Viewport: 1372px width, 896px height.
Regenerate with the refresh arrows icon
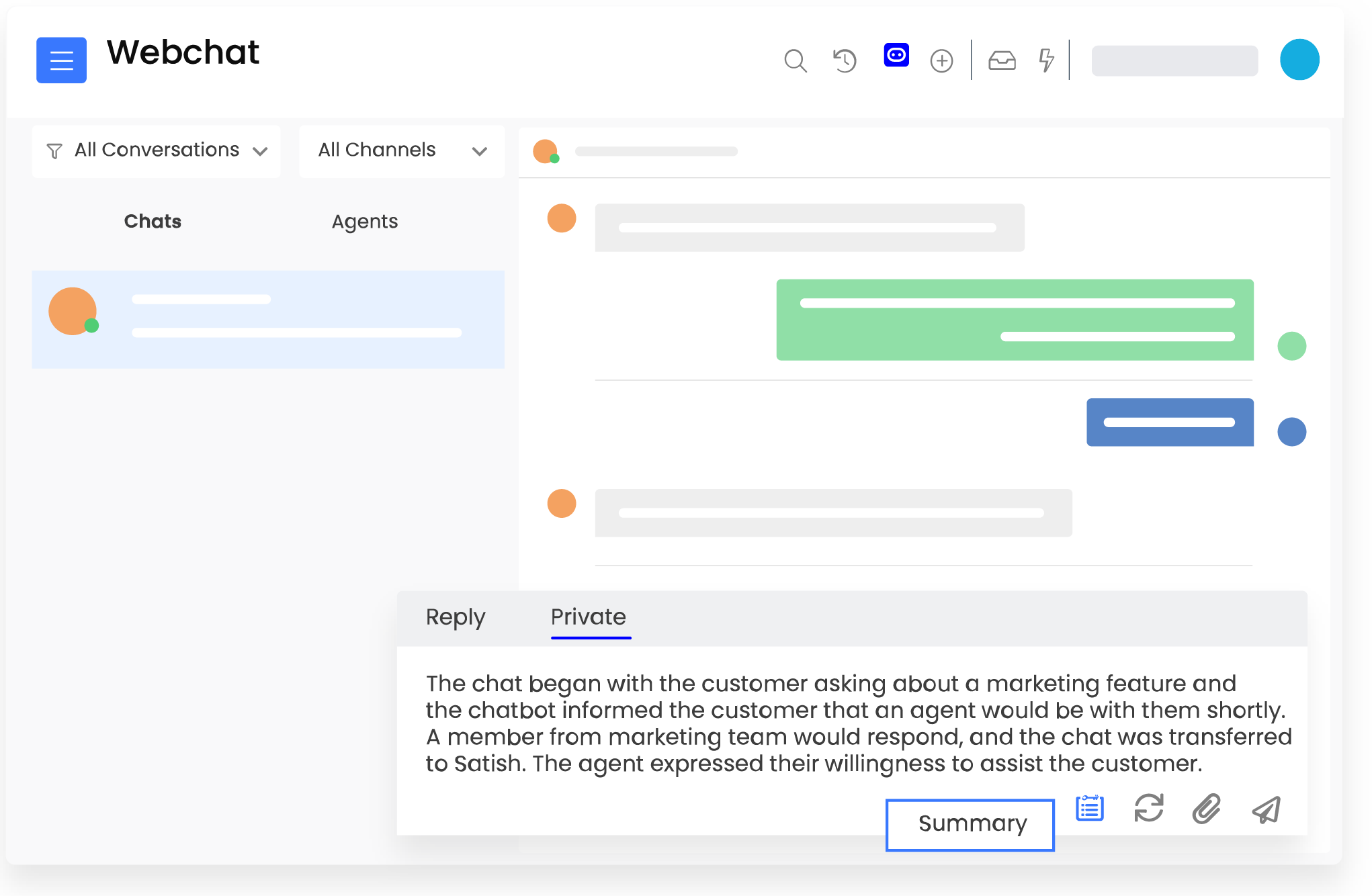pyautogui.click(x=1148, y=808)
